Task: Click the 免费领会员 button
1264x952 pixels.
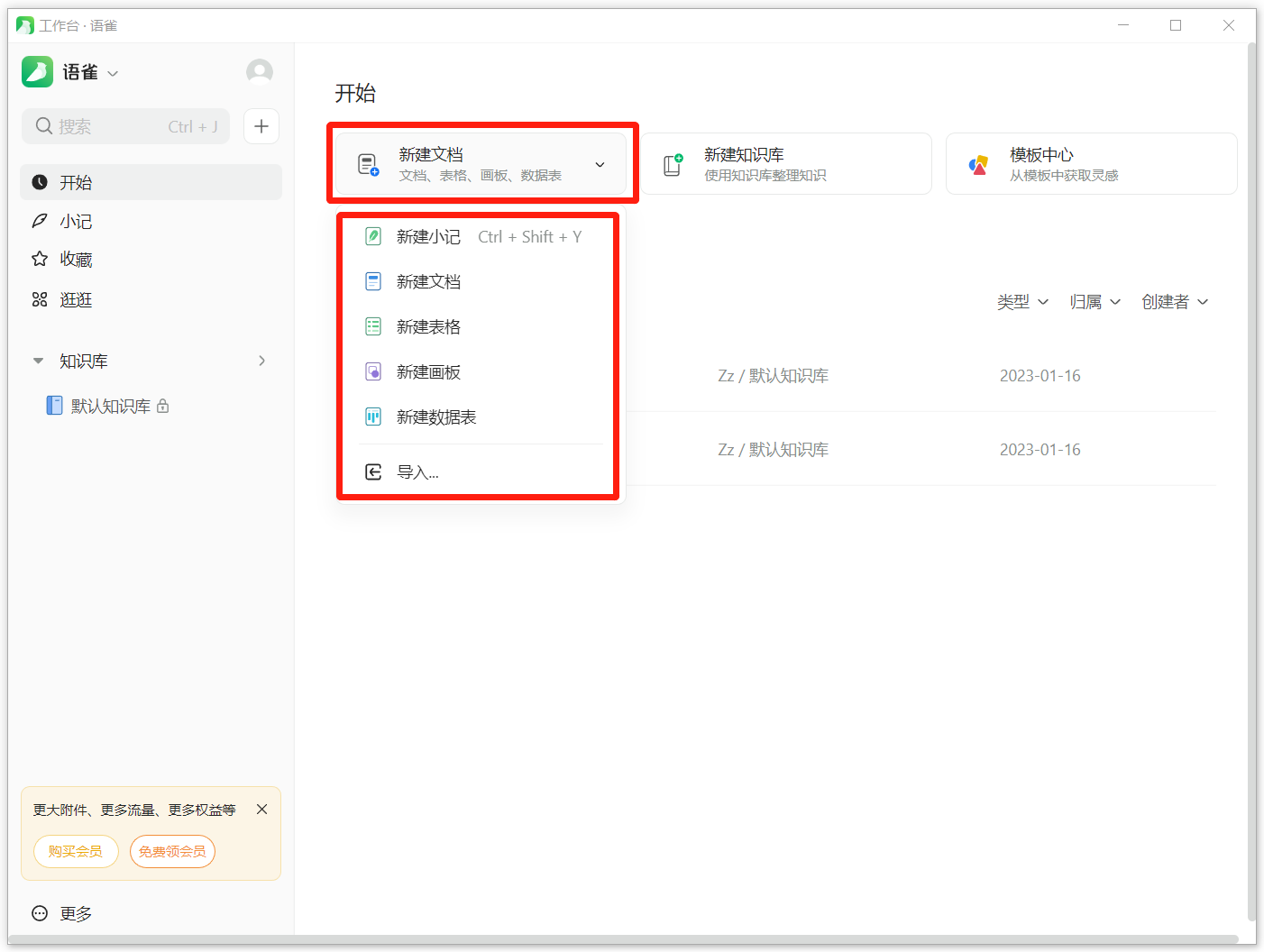Action: [172, 851]
